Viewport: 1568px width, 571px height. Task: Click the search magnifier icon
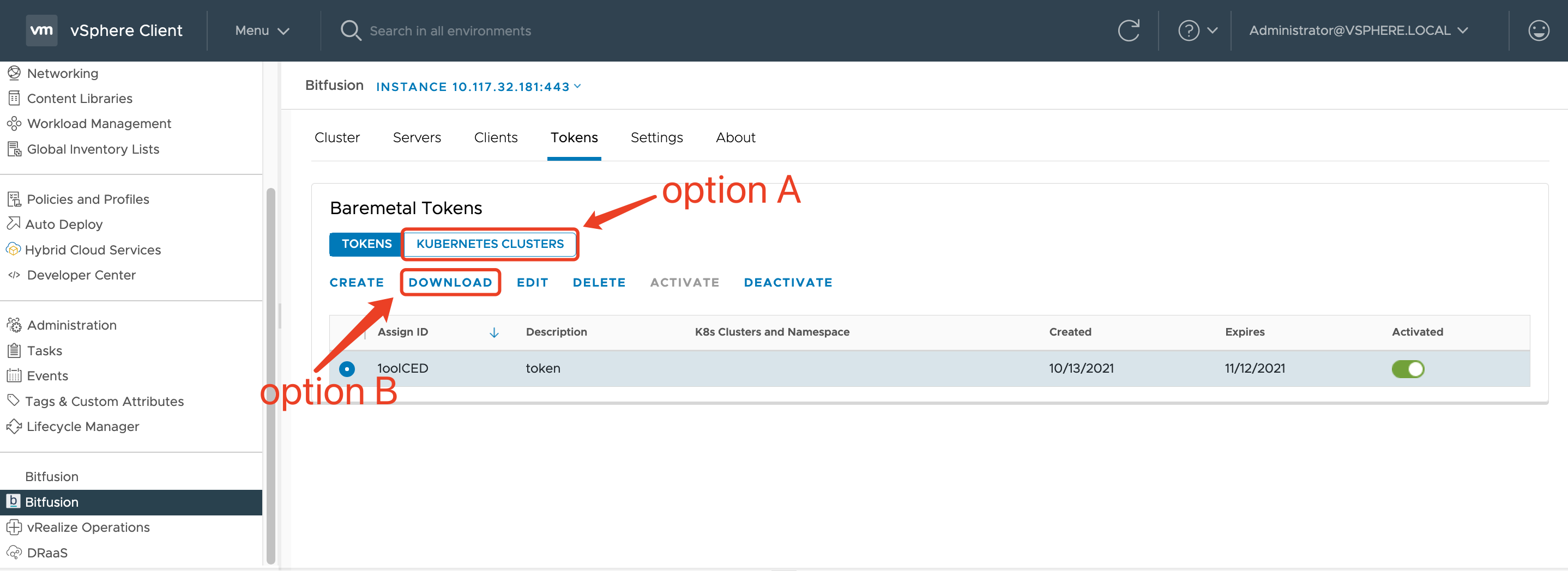[351, 31]
